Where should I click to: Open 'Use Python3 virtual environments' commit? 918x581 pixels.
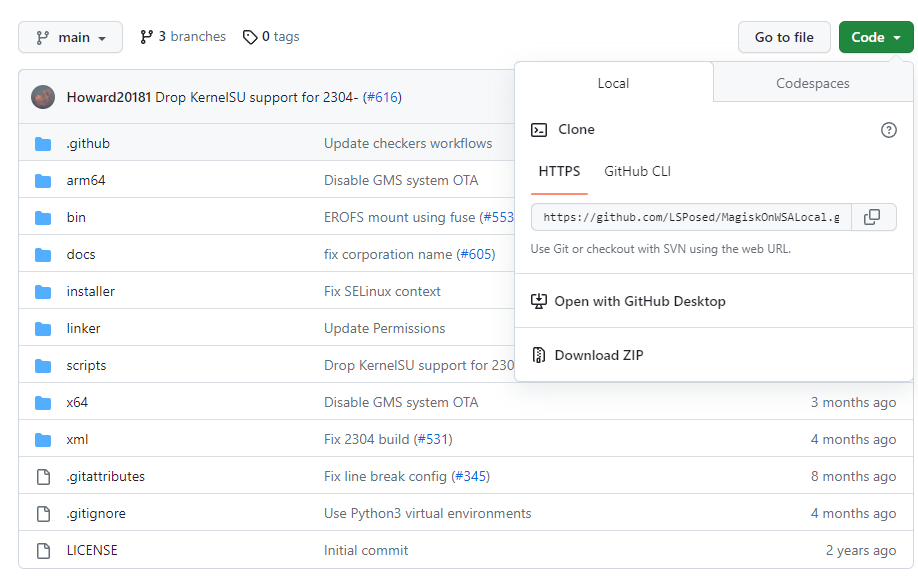click(x=427, y=514)
